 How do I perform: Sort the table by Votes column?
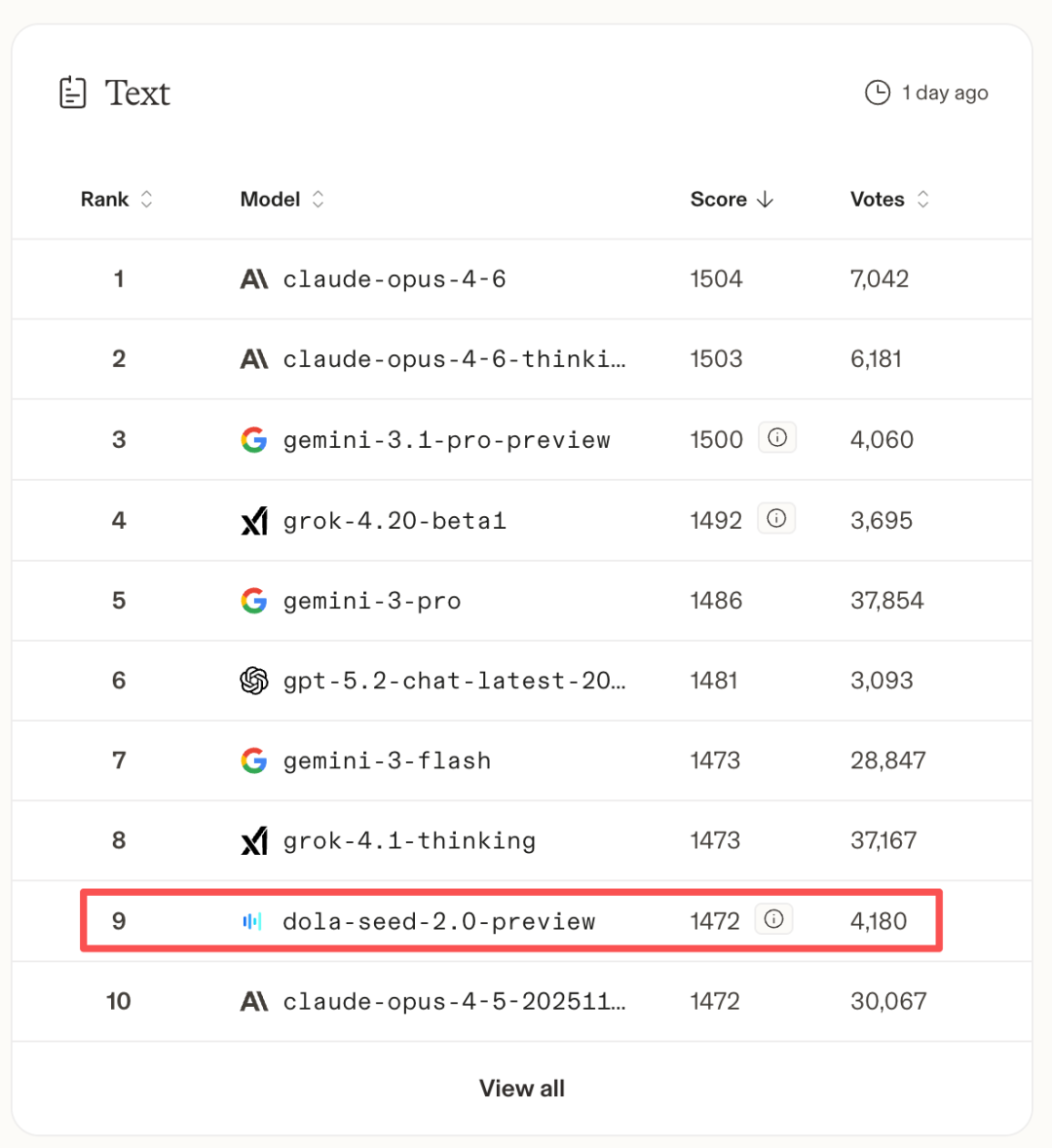(890, 200)
